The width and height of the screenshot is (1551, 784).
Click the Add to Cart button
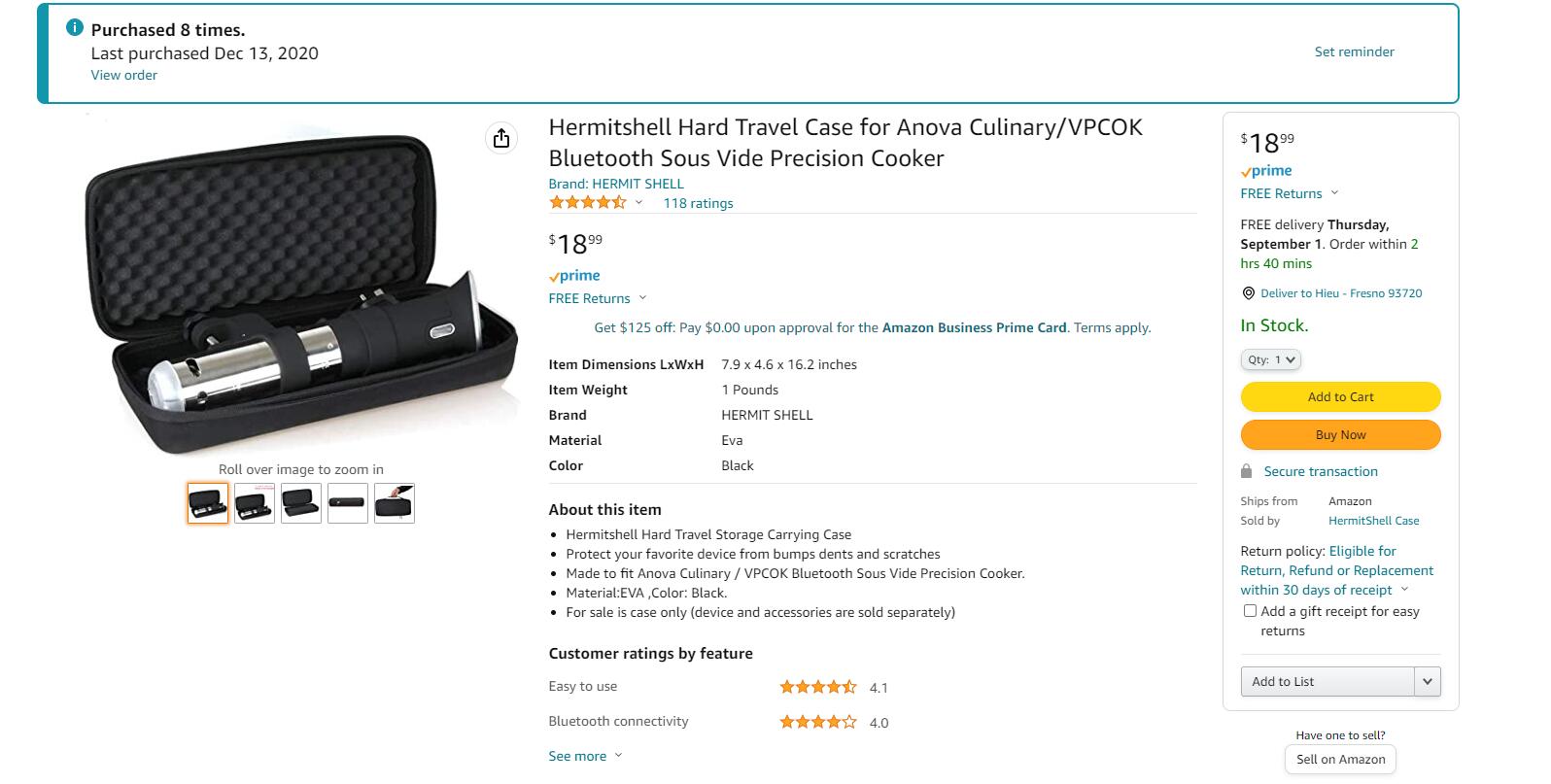click(1340, 396)
